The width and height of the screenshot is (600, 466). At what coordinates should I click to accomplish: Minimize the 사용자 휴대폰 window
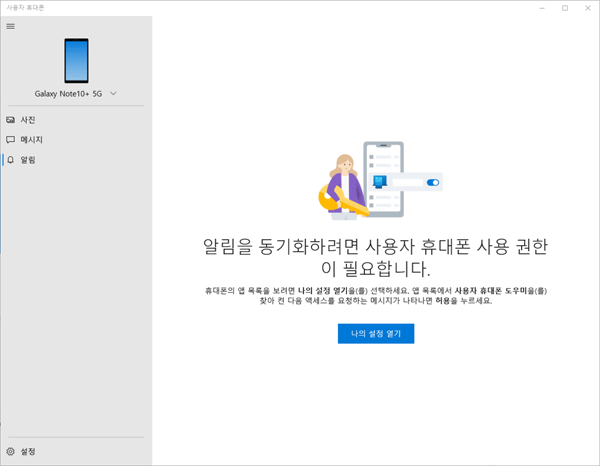pos(540,7)
